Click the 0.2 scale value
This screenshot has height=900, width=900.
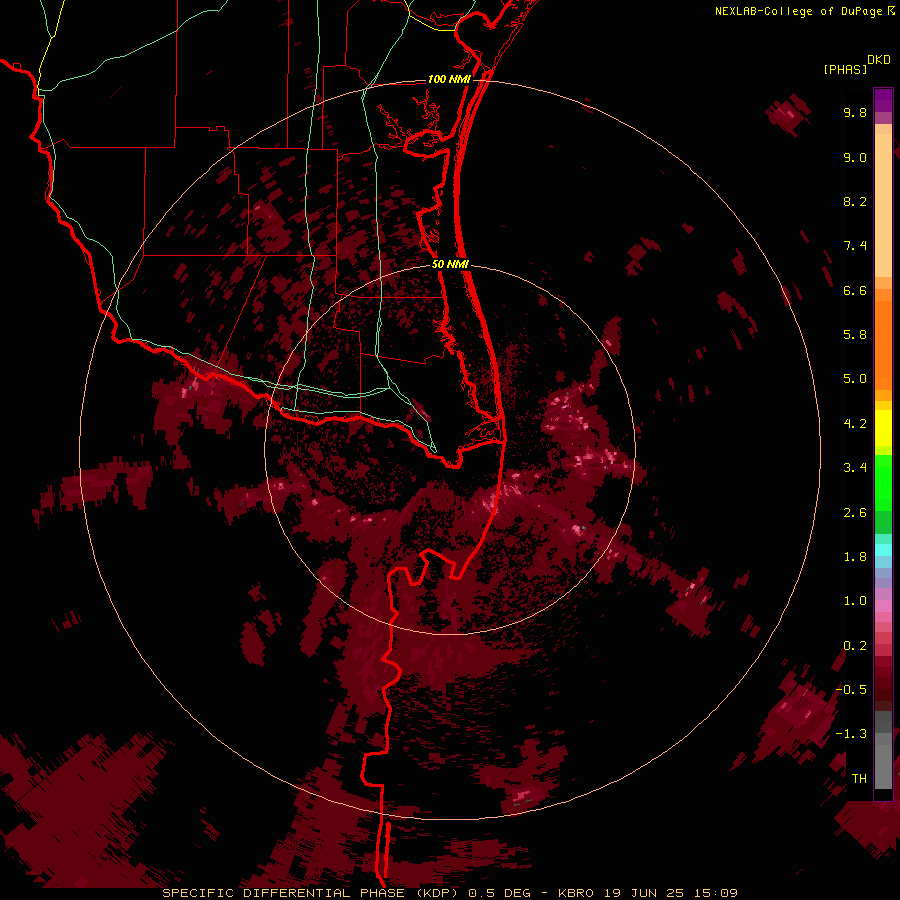click(855, 646)
